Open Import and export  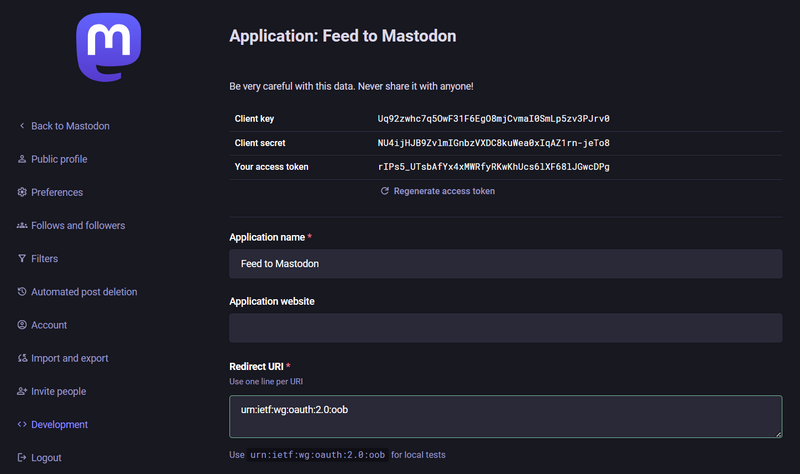point(69,358)
